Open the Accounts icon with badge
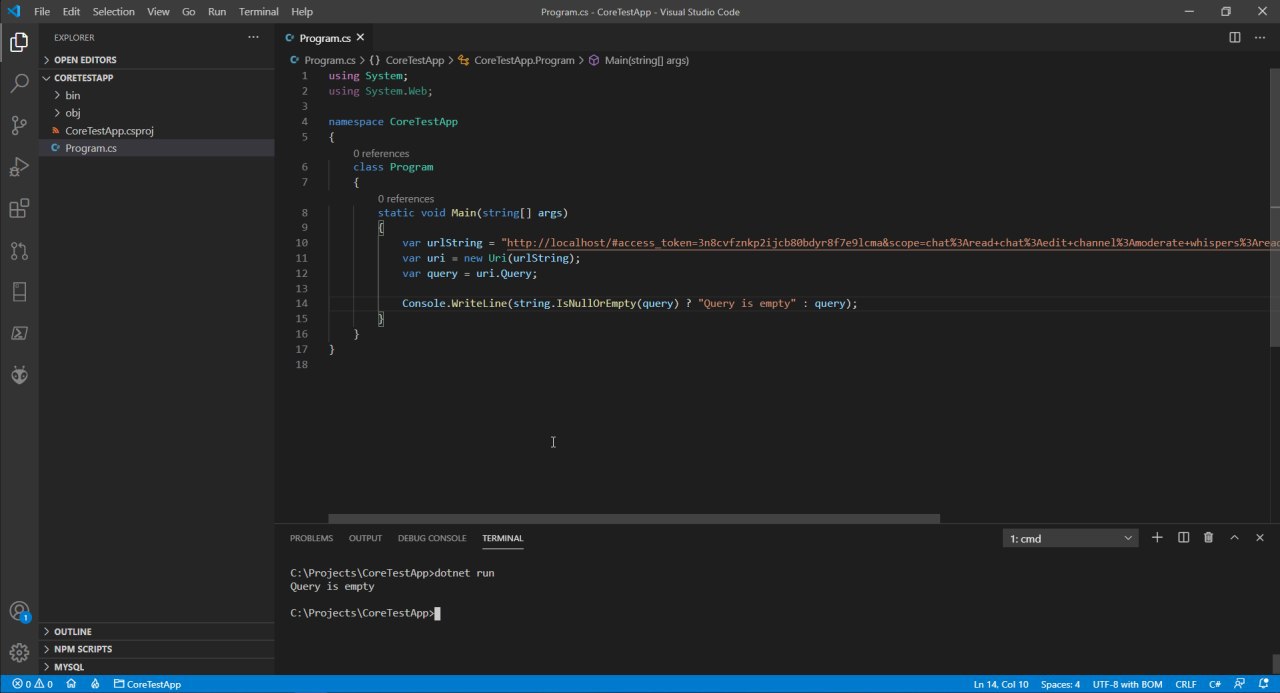 tap(19, 611)
